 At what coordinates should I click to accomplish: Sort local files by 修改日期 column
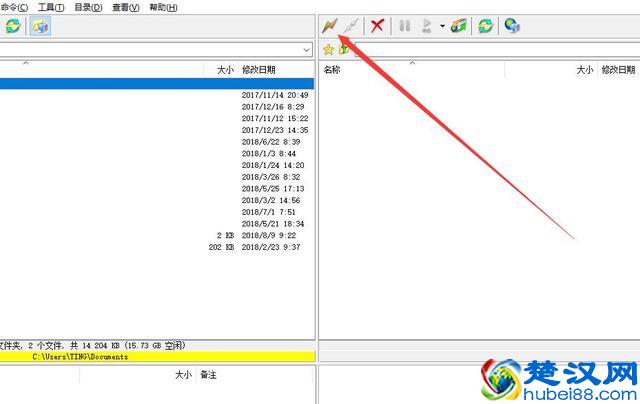coord(259,70)
